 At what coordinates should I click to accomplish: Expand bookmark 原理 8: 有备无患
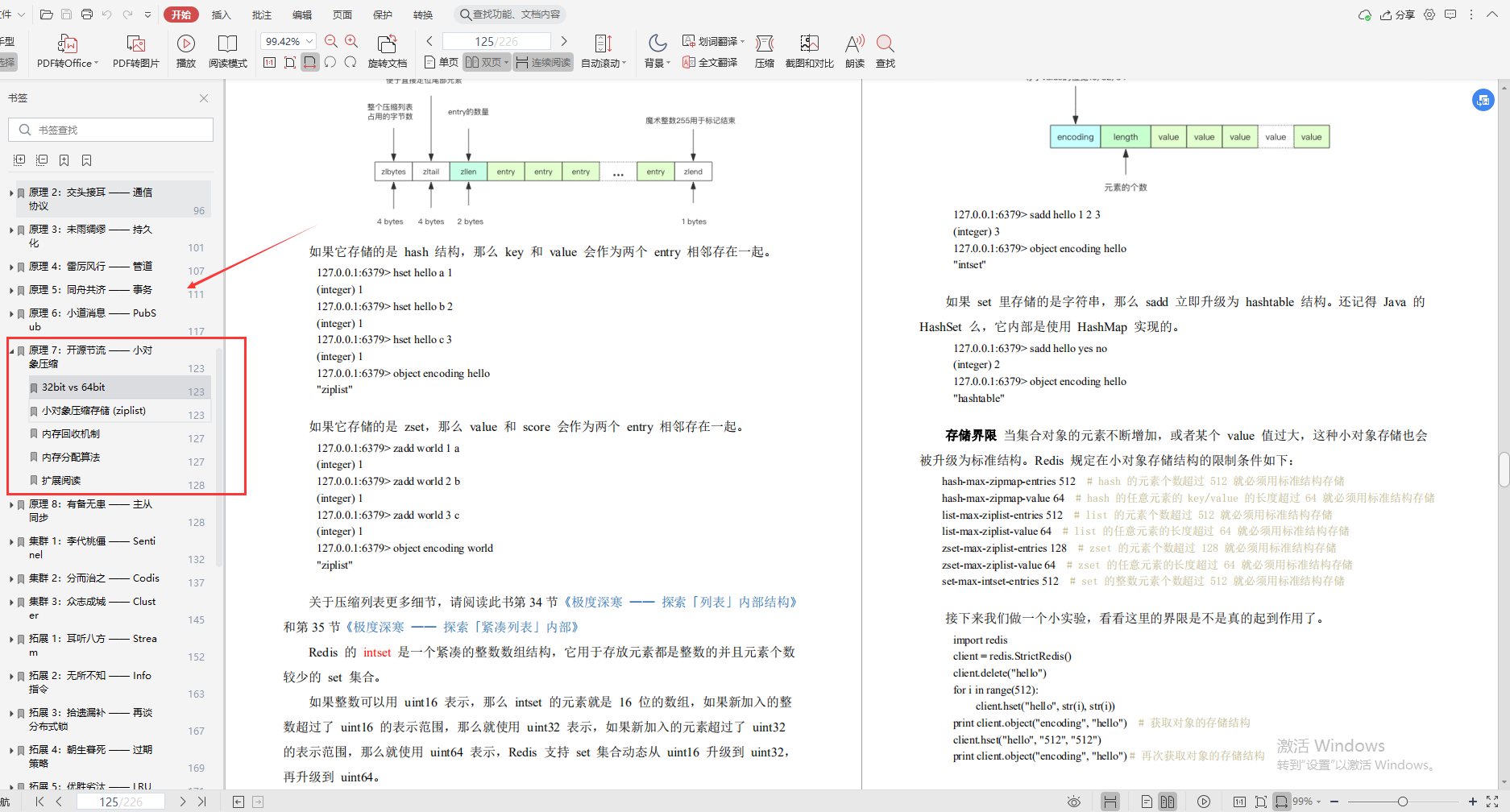tap(11, 504)
